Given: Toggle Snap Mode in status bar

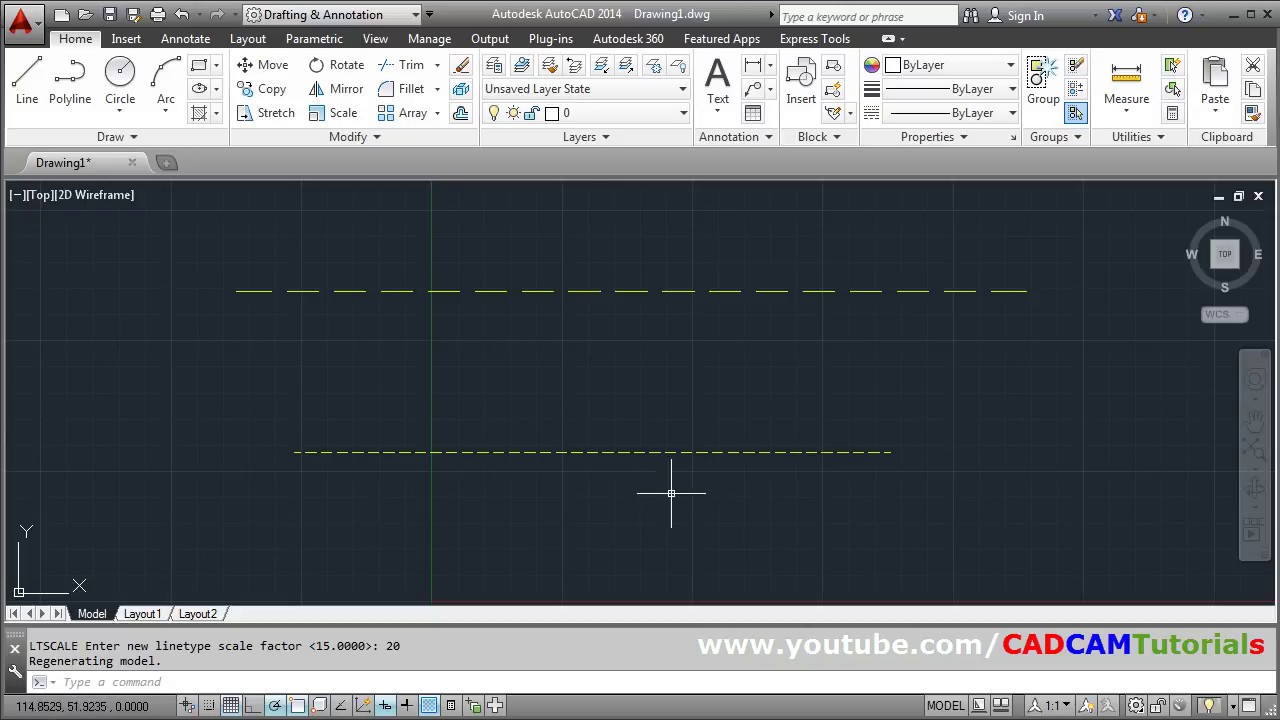Looking at the screenshot, I should coord(209,706).
